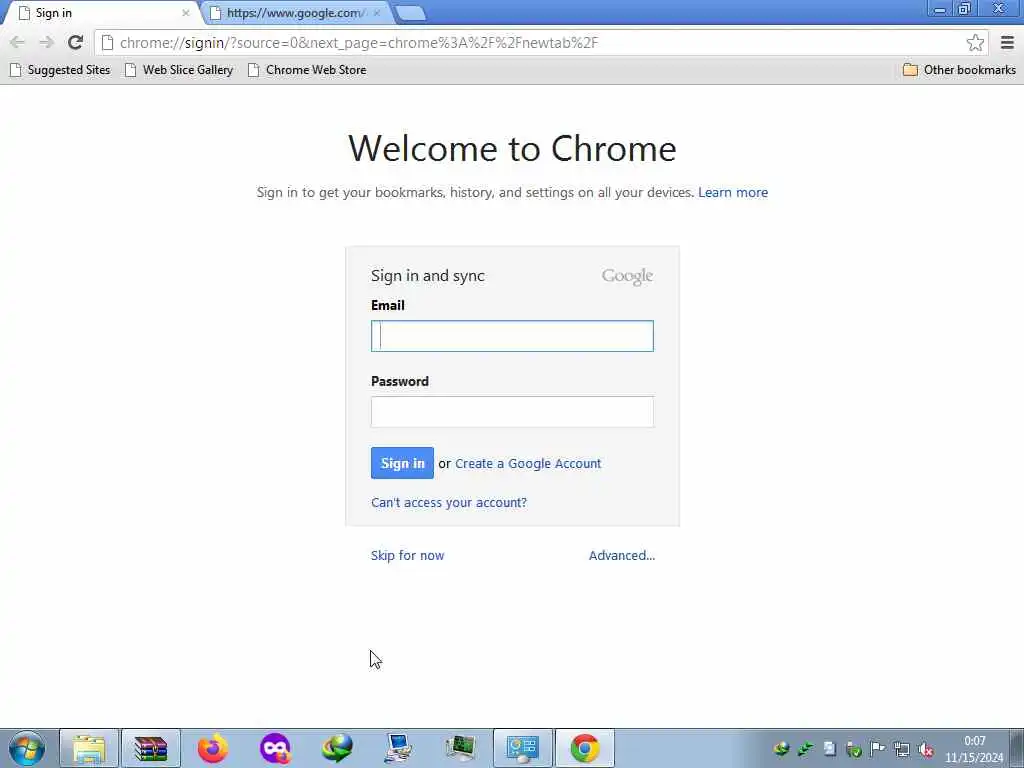The height and width of the screenshot is (768, 1024).
Task: Click the forward navigation arrow
Action: (46, 42)
